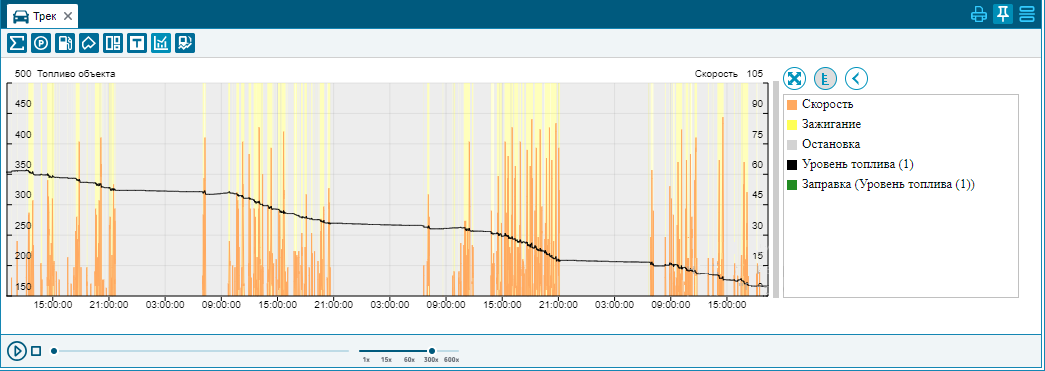Select the highlighted chart graph icon
The width and height of the screenshot is (1045, 371).
[161, 43]
